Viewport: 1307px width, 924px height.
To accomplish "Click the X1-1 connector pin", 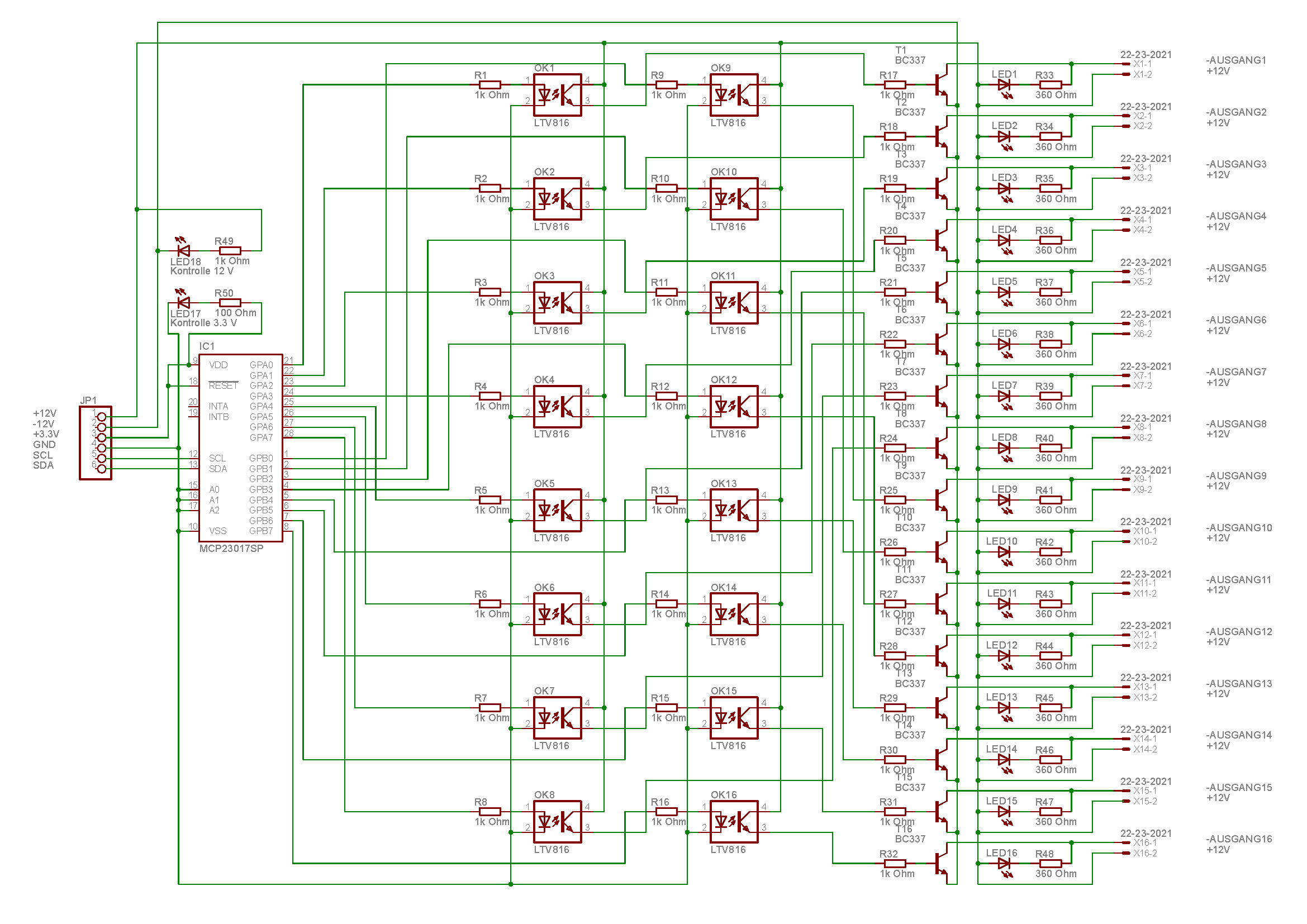I will coord(1125,64).
